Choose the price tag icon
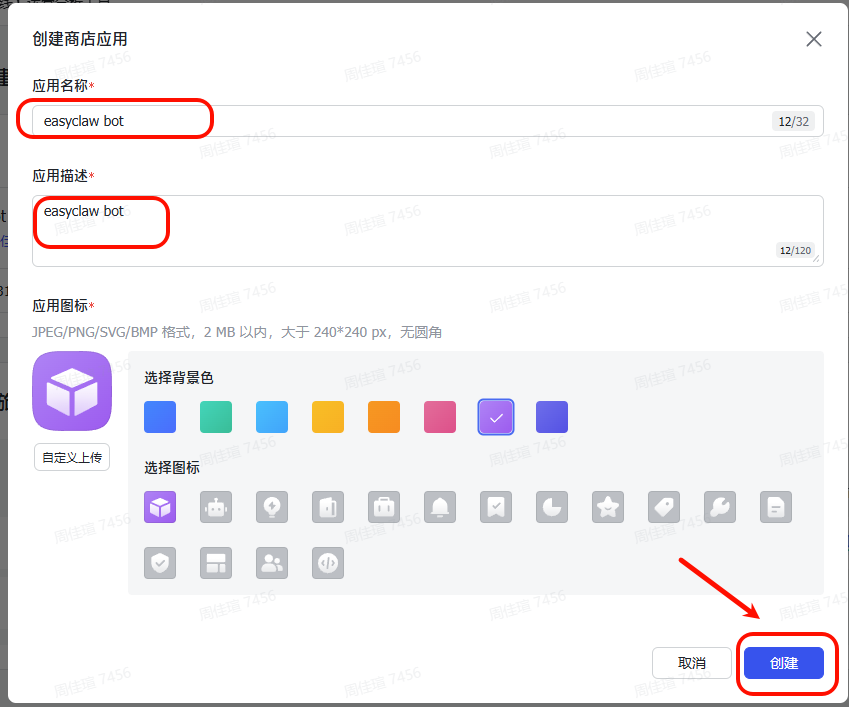Screen dimensions: 849x707 (664, 507)
